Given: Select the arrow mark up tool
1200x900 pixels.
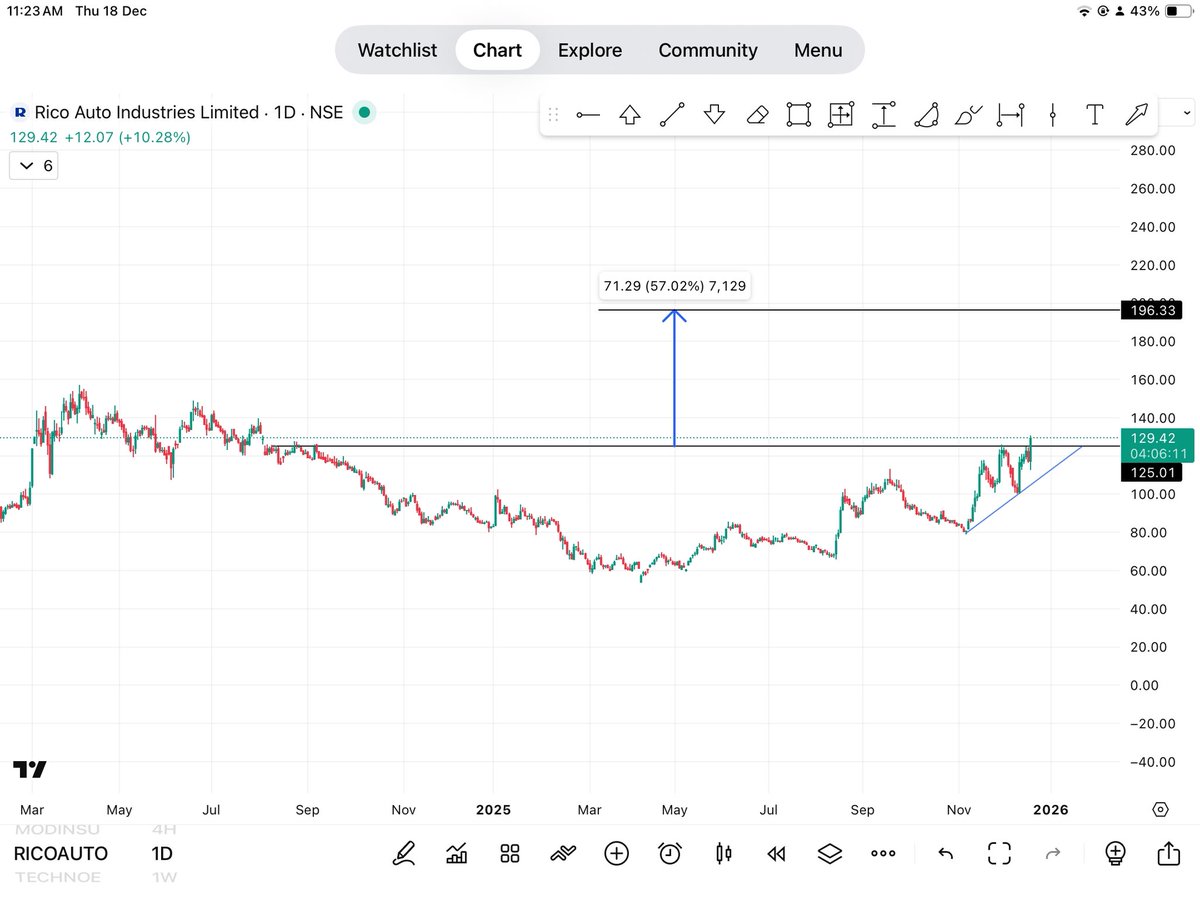Looking at the screenshot, I should 630,115.
